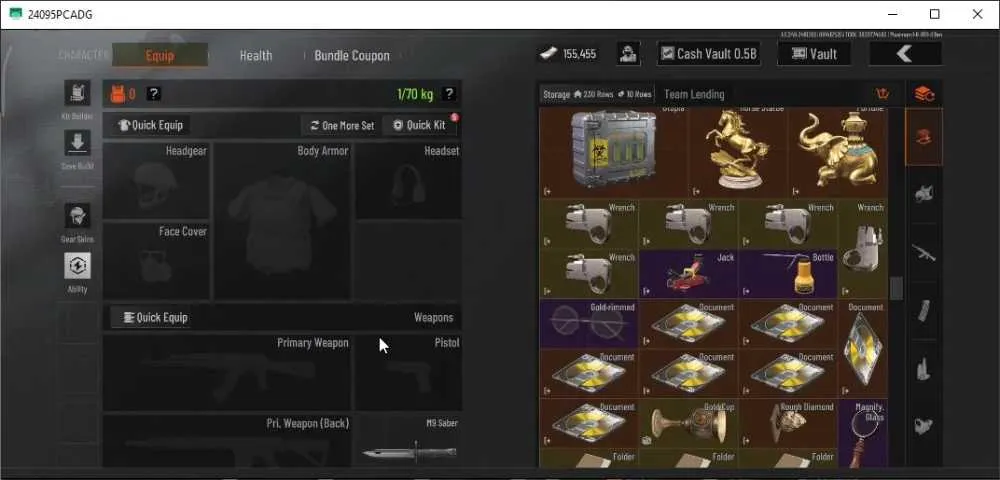
Task: Switch to the Health tab
Action: coord(256,56)
